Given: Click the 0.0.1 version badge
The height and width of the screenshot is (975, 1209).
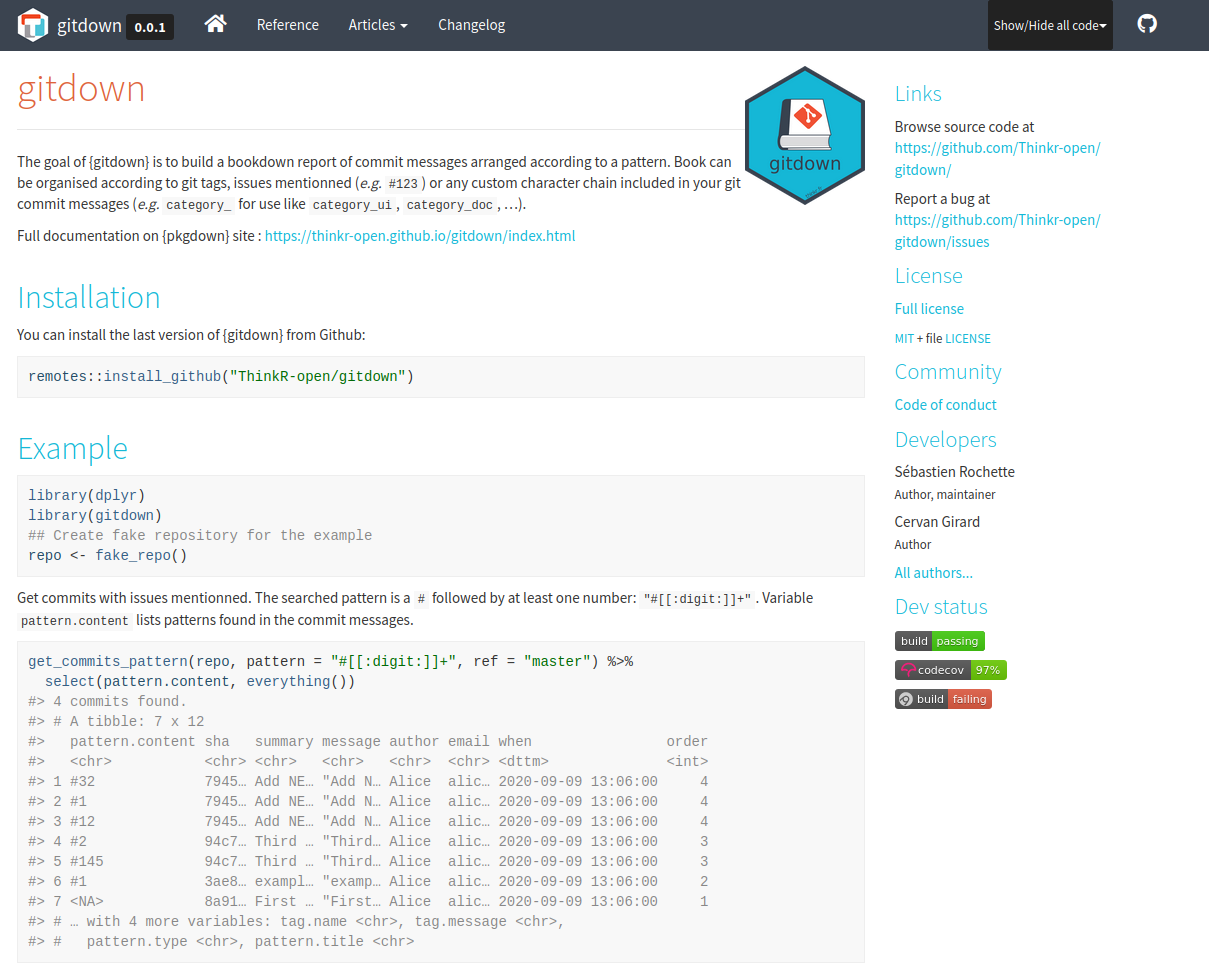Looking at the screenshot, I should (x=150, y=27).
